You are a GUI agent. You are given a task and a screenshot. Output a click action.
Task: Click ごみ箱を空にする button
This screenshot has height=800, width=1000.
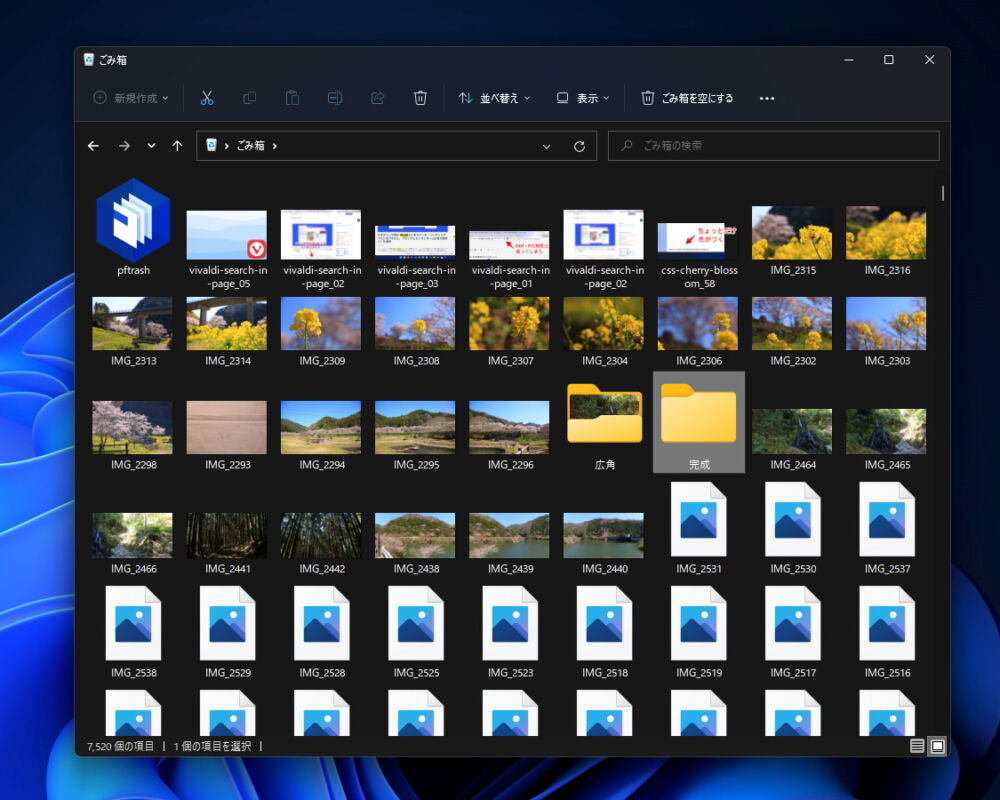[687, 98]
